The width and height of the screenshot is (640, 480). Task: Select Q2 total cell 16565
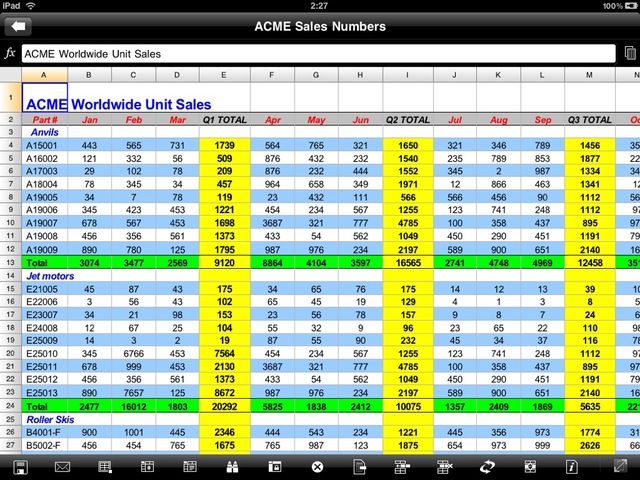408,263
